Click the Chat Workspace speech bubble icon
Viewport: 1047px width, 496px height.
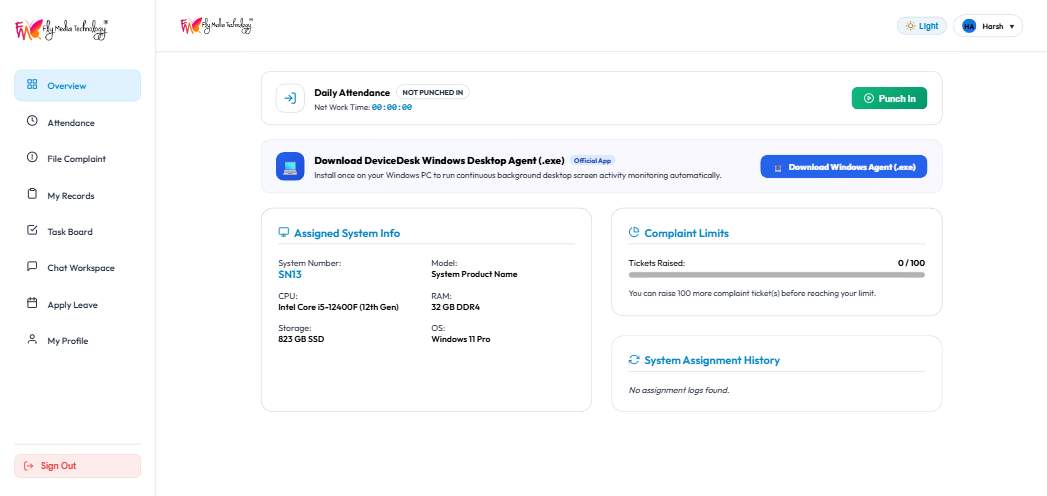[32, 266]
